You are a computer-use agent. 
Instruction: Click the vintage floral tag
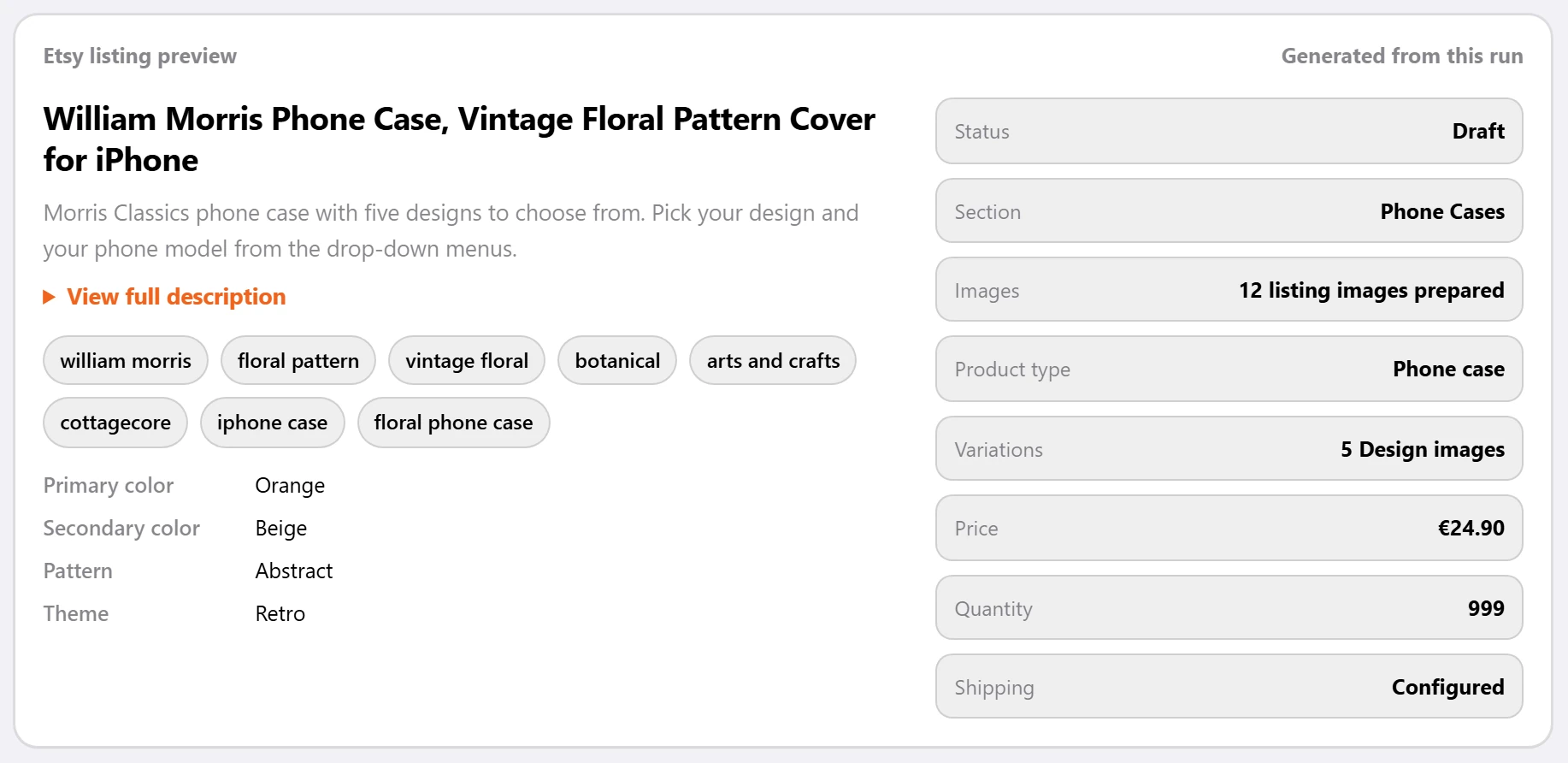click(467, 360)
